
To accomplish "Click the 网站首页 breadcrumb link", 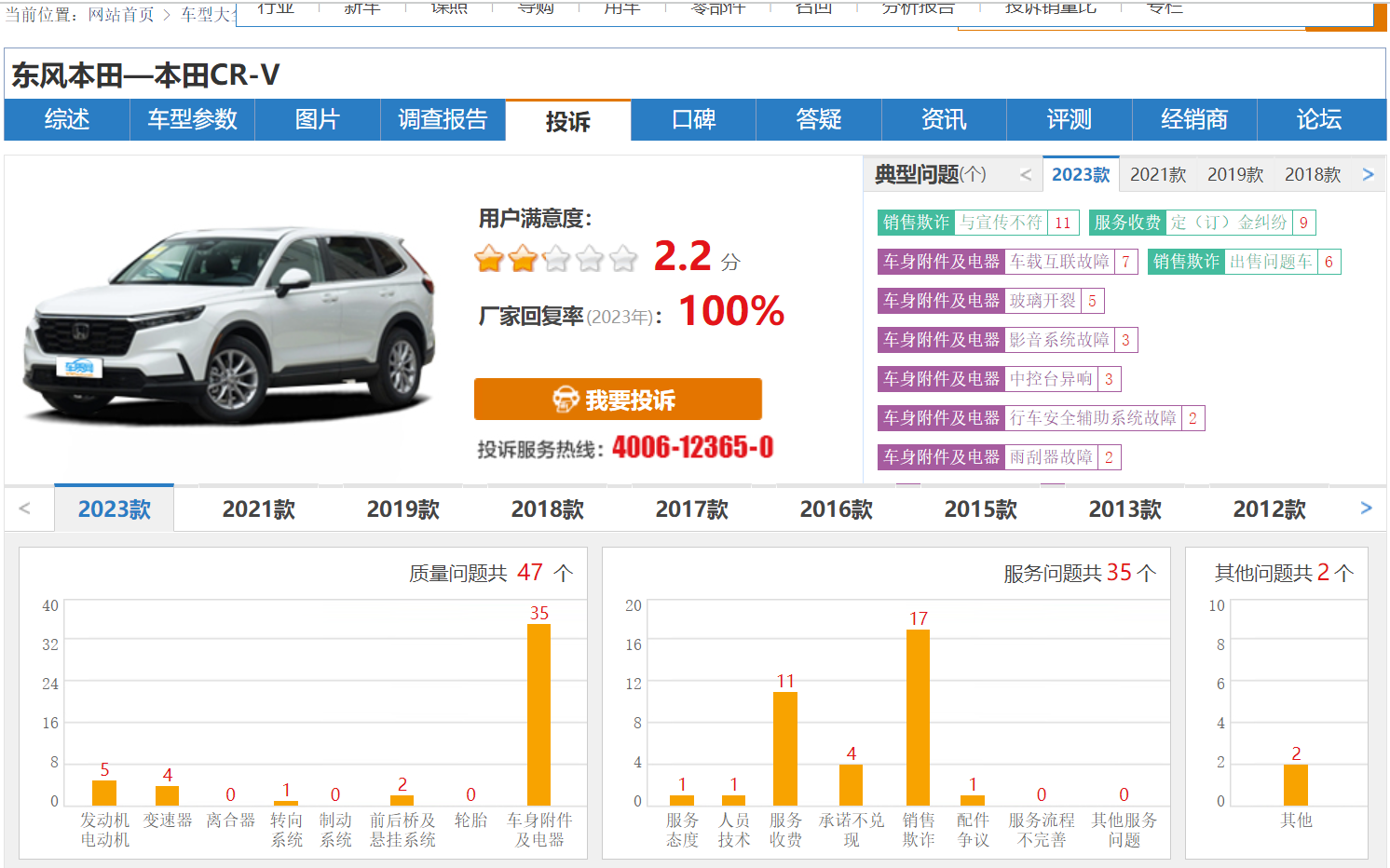I will [121, 15].
